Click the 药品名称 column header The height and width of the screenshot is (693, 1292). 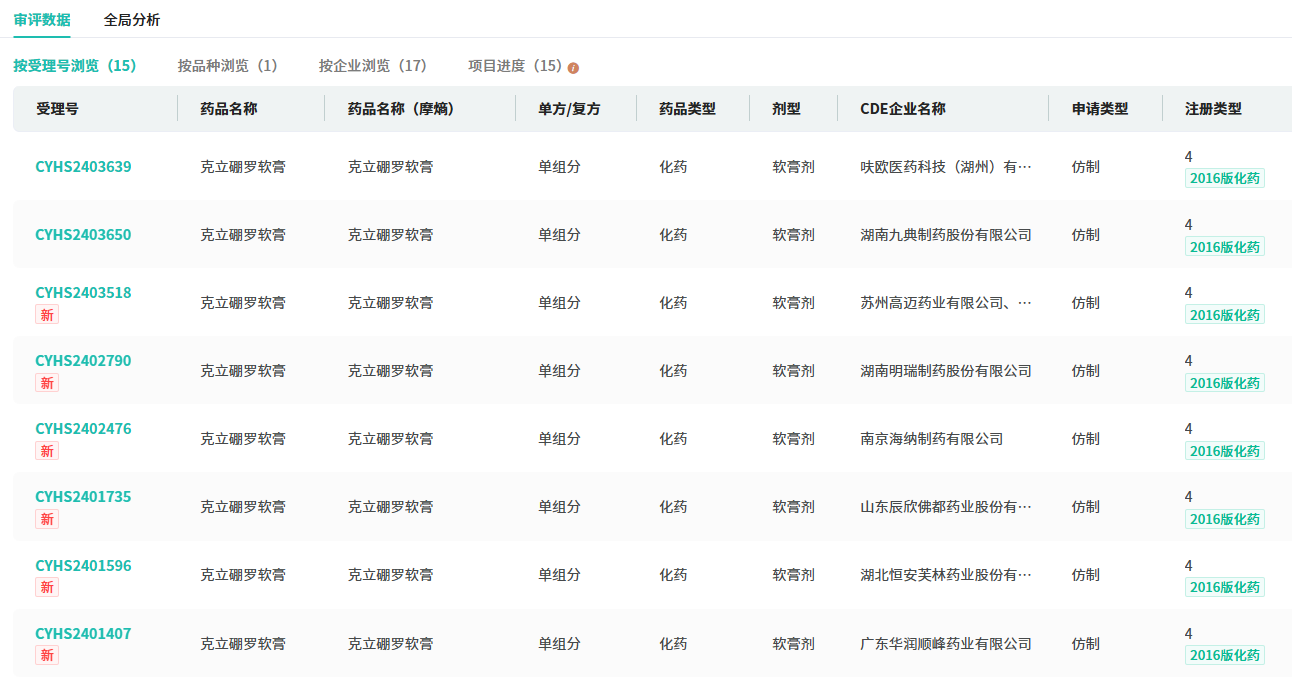tap(229, 109)
